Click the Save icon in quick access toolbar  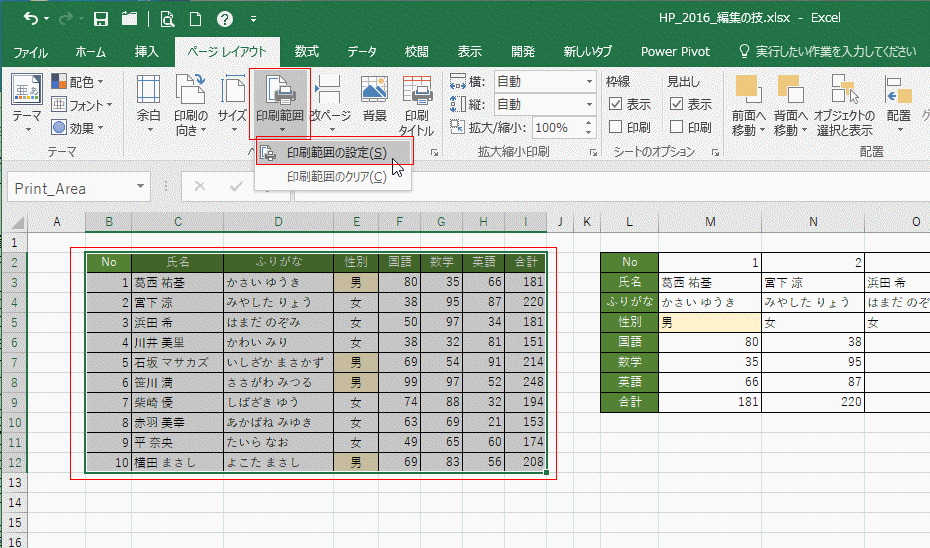tap(101, 19)
